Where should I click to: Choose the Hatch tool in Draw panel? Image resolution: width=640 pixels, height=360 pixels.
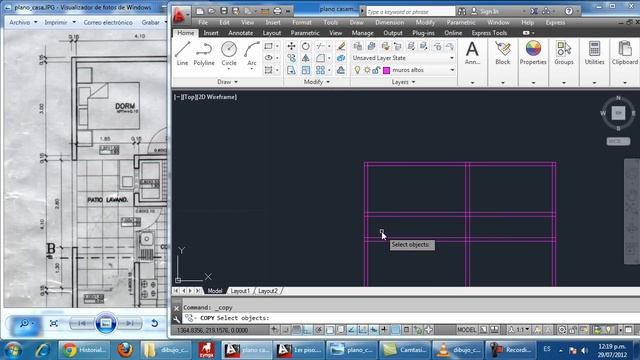point(268,70)
